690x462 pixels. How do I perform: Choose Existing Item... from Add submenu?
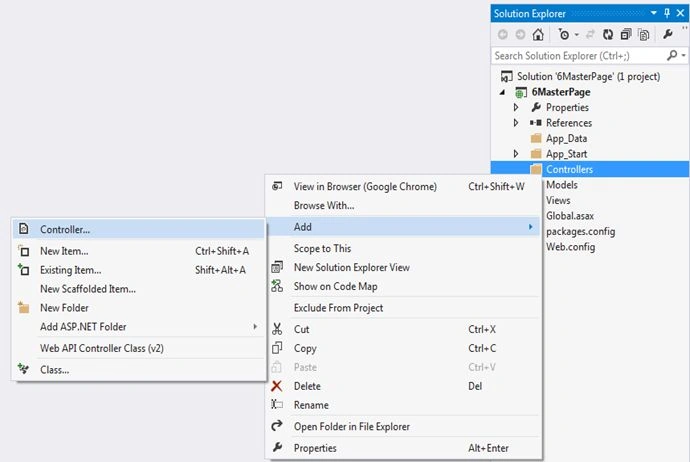139,270
